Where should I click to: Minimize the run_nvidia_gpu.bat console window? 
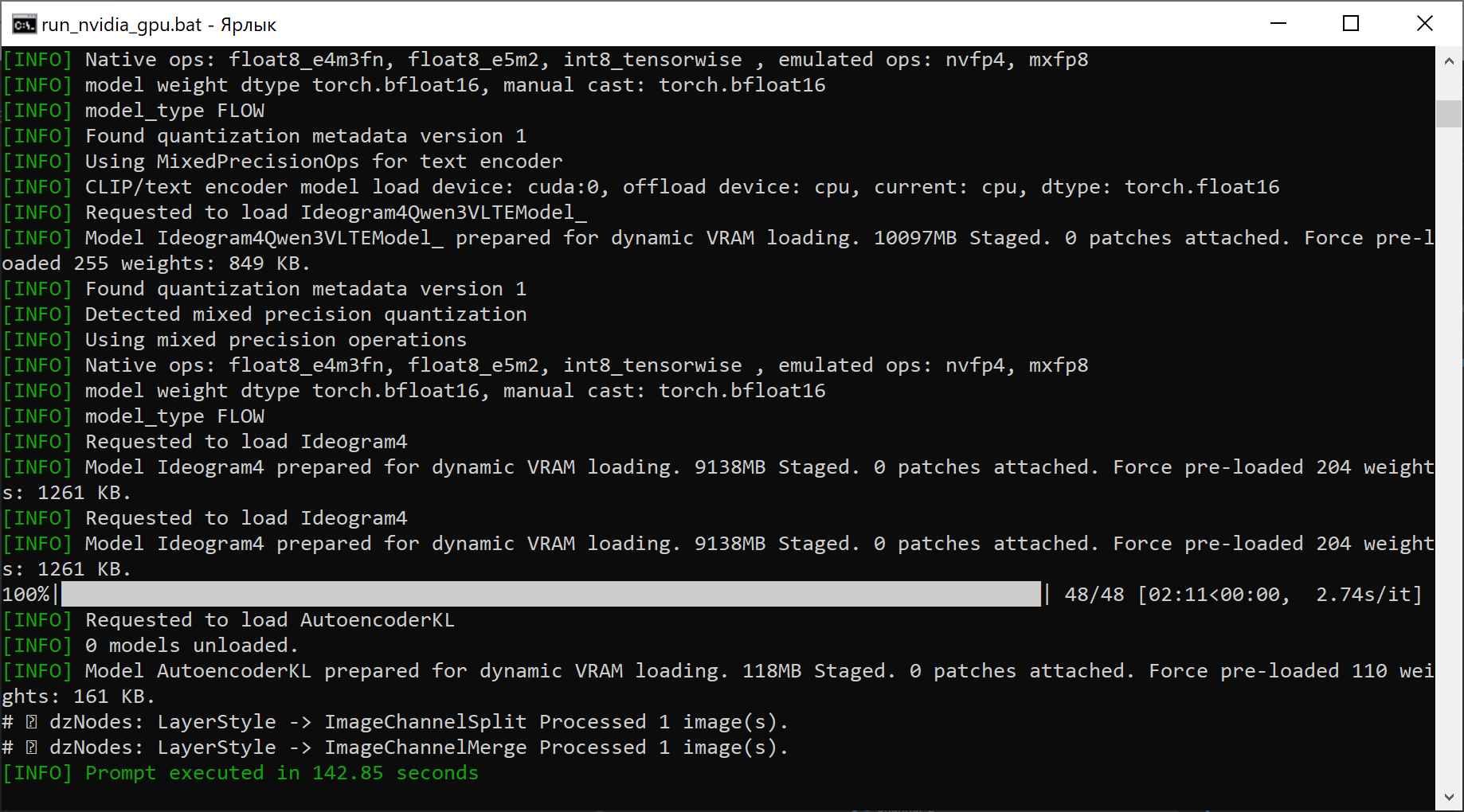[x=1278, y=24]
